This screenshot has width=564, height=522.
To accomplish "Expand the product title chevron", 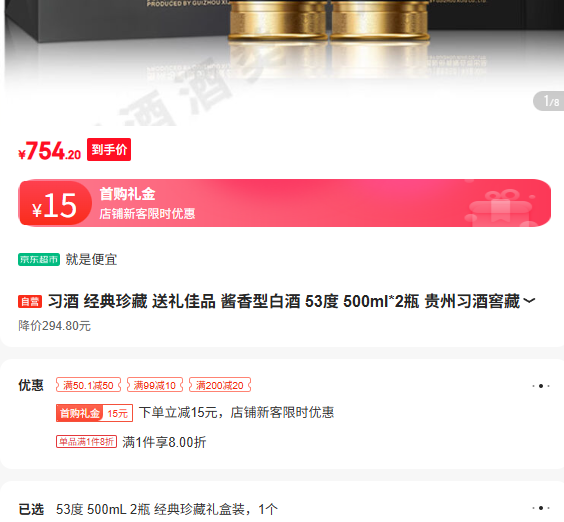I will [529, 301].
